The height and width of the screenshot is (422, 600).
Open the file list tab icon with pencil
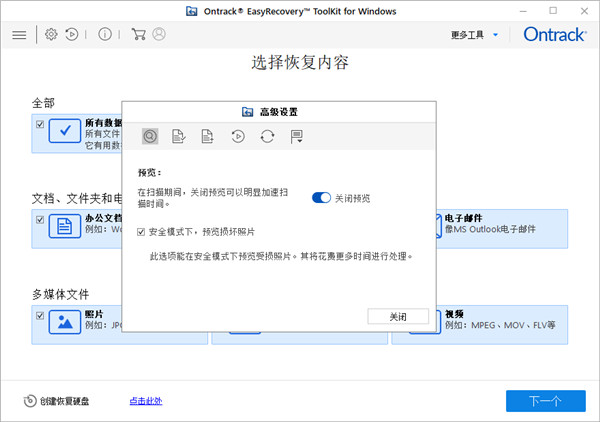click(178, 136)
